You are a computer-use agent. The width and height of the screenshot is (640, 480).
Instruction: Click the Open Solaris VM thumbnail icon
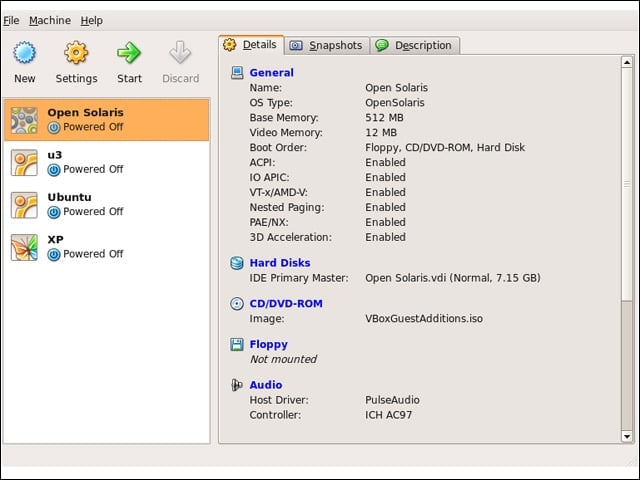pyautogui.click(x=24, y=120)
